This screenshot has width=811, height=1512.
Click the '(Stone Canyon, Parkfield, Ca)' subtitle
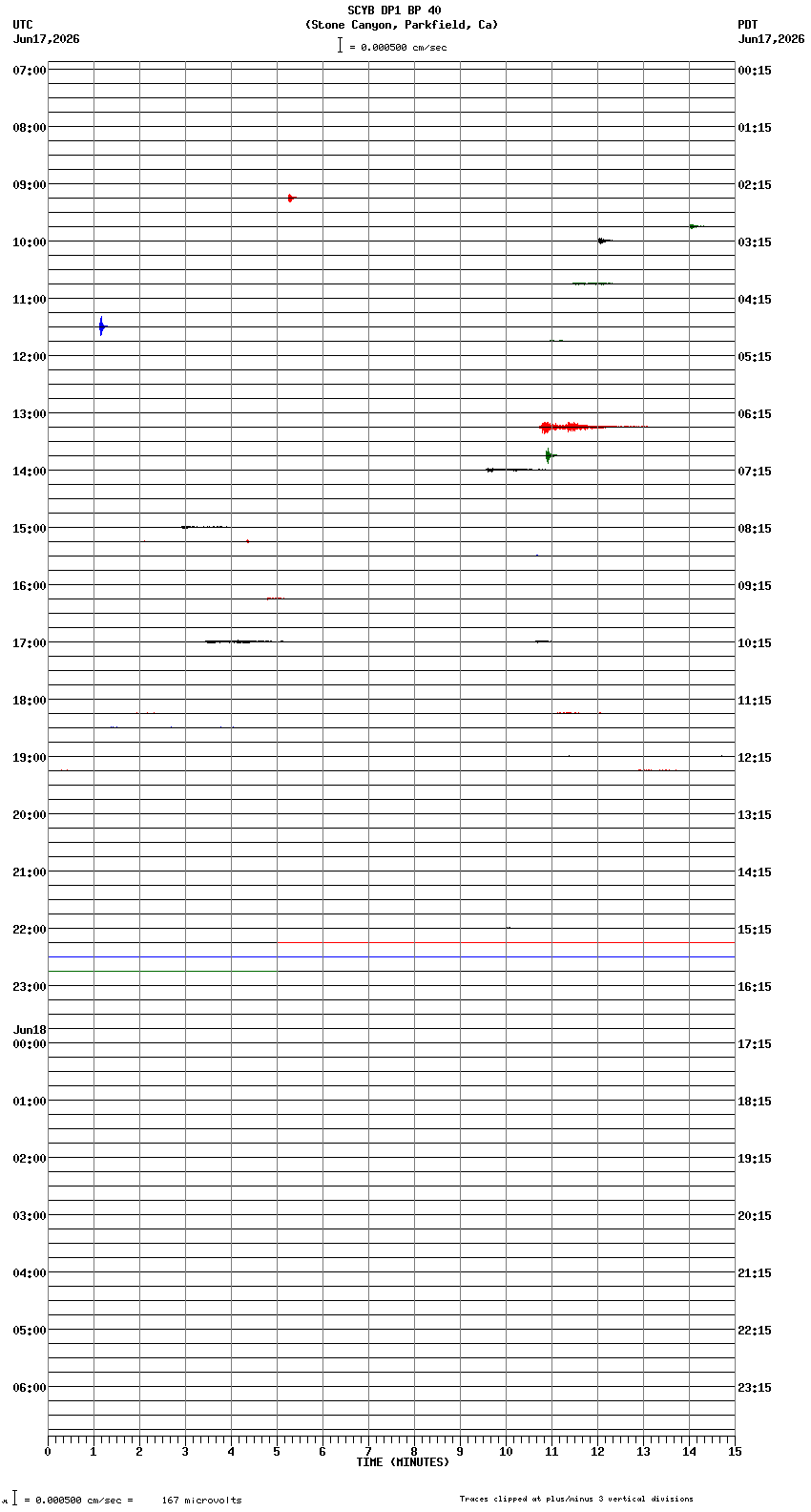pos(402,25)
